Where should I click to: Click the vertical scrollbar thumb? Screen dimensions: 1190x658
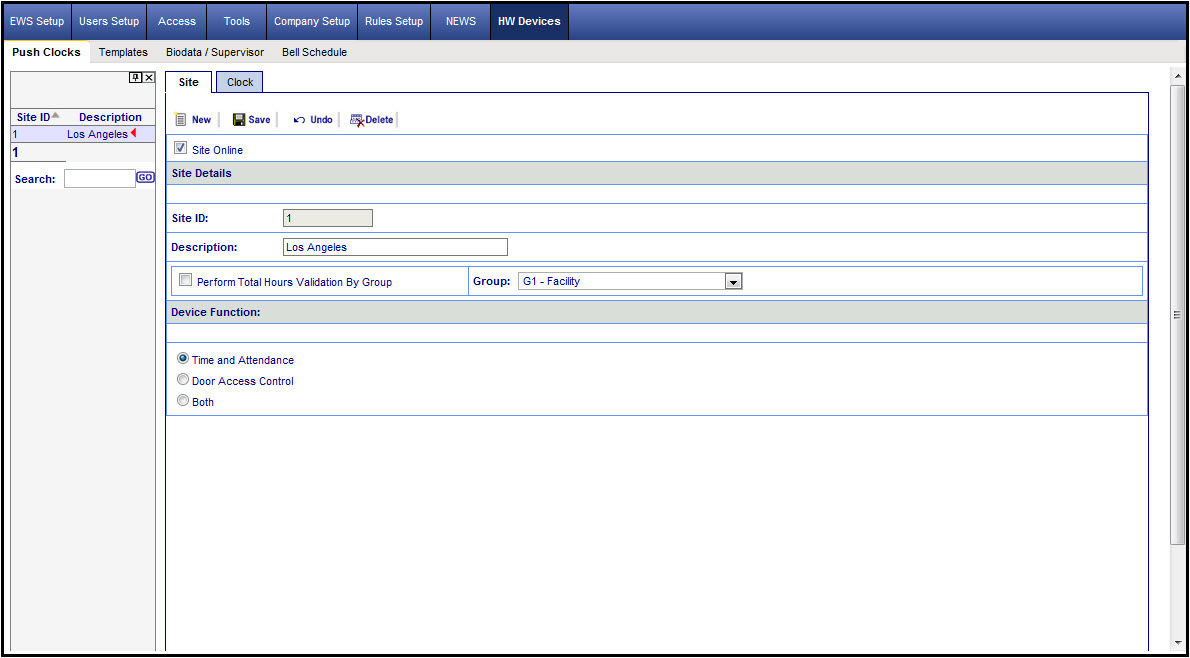1177,314
